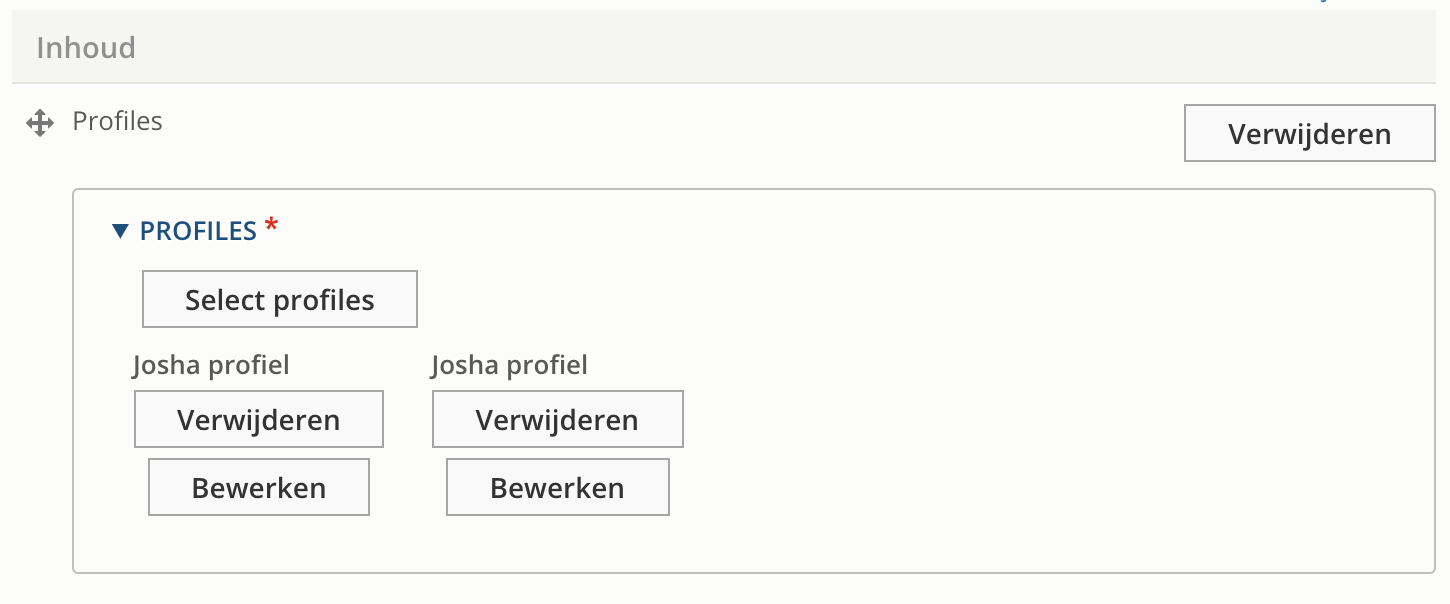Click the Profiles row label text
1450x604 pixels.
pos(117,122)
